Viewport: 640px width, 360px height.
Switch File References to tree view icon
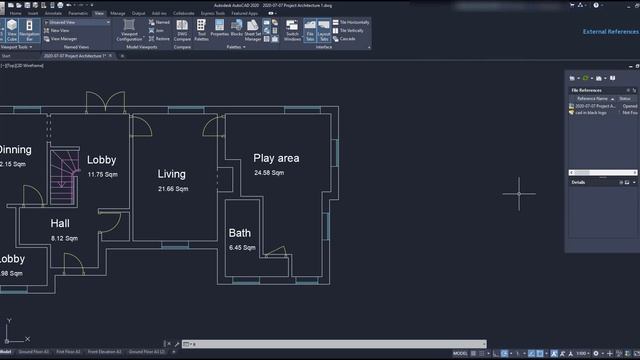pos(634,90)
